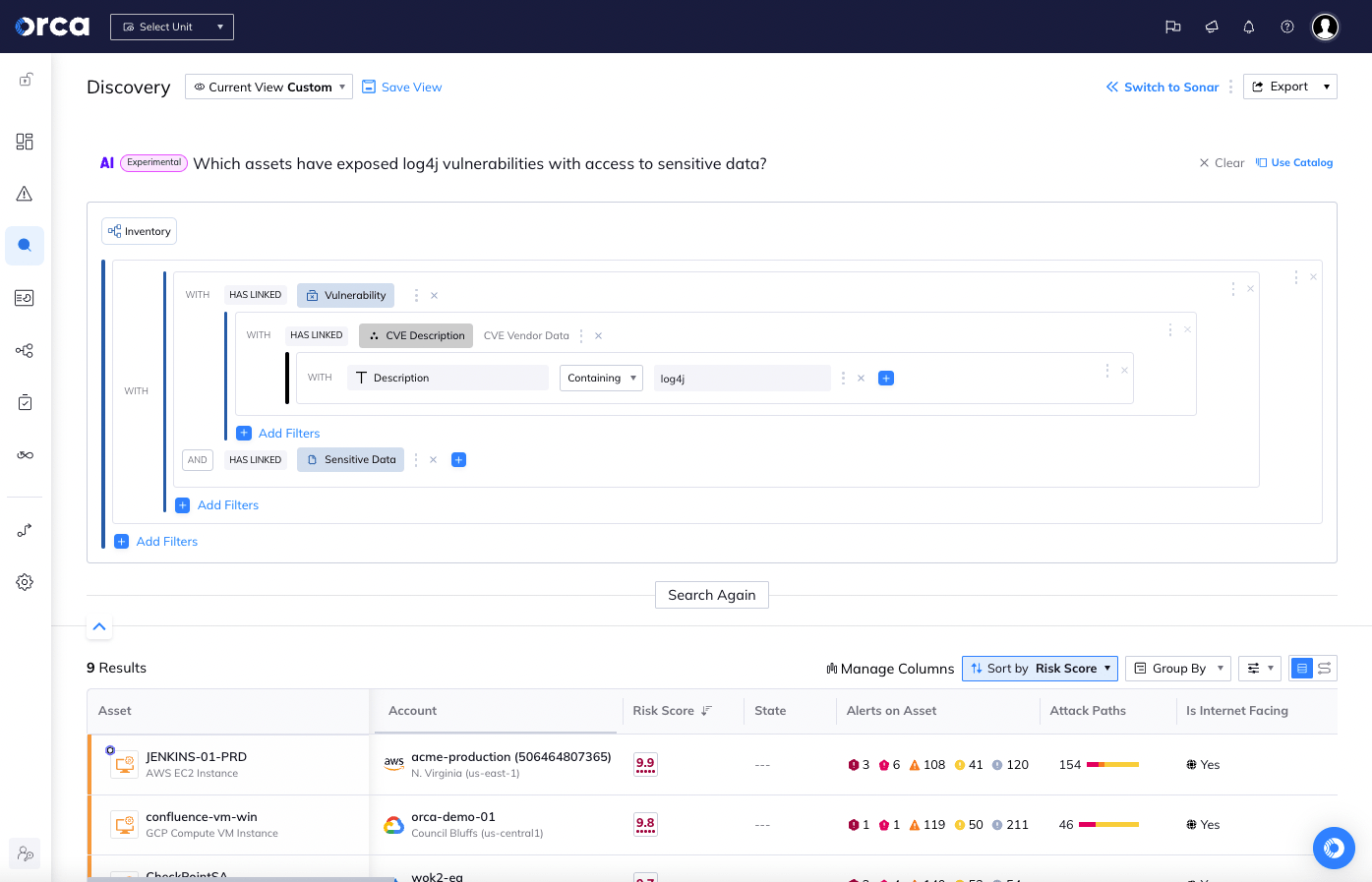Image resolution: width=1372 pixels, height=882 pixels.
Task: Open the Help question-mark icon
Action: tap(1286, 27)
